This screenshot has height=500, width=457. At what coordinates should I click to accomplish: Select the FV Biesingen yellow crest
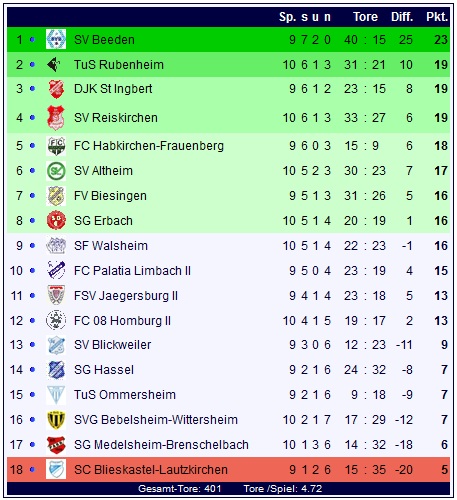(56, 196)
